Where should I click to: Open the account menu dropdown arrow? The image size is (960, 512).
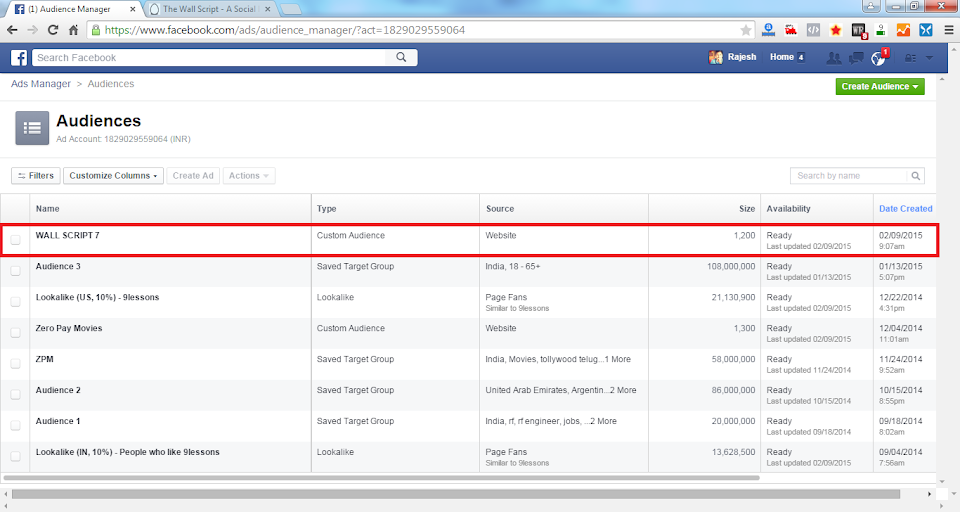[x=929, y=58]
